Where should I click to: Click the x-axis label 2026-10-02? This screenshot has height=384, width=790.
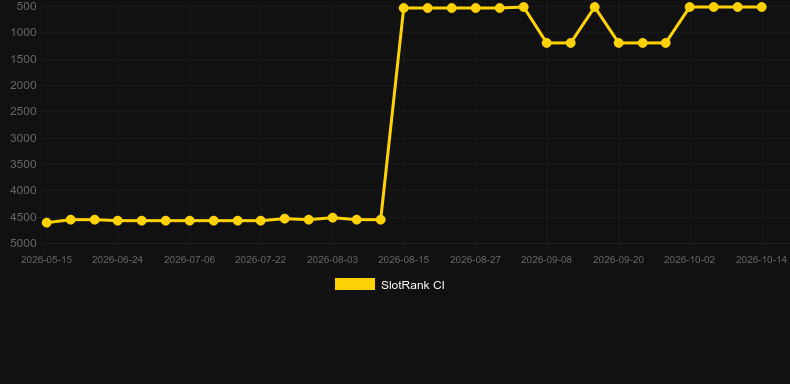(689, 260)
